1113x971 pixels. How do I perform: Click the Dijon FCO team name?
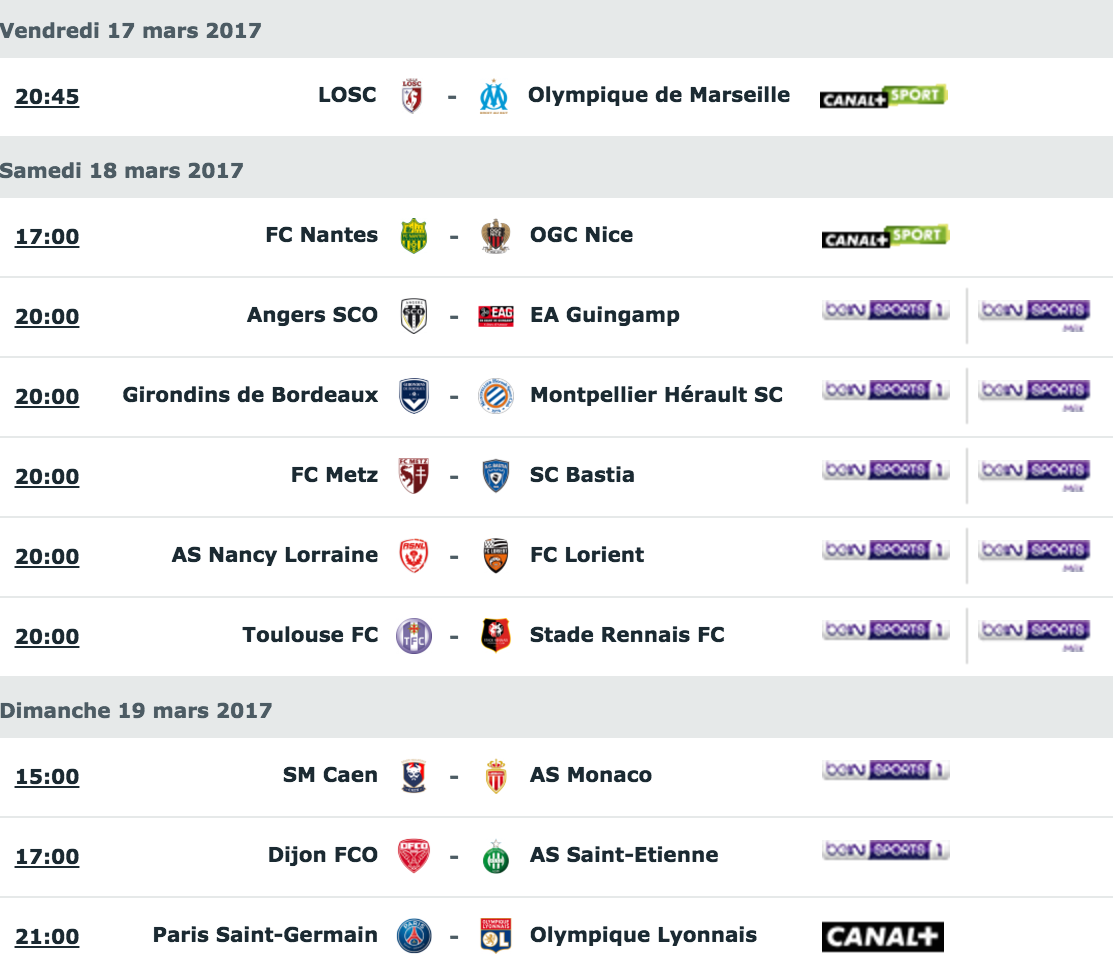[x=323, y=855]
